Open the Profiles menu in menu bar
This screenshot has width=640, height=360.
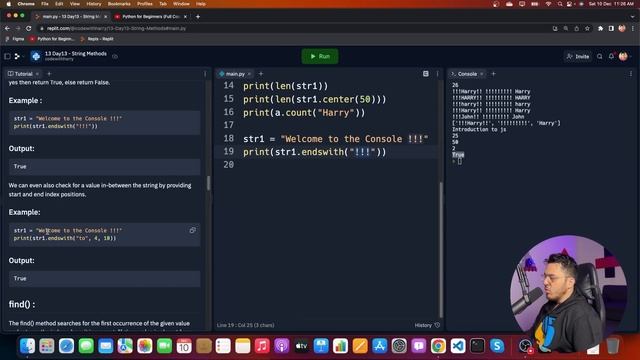144,4
